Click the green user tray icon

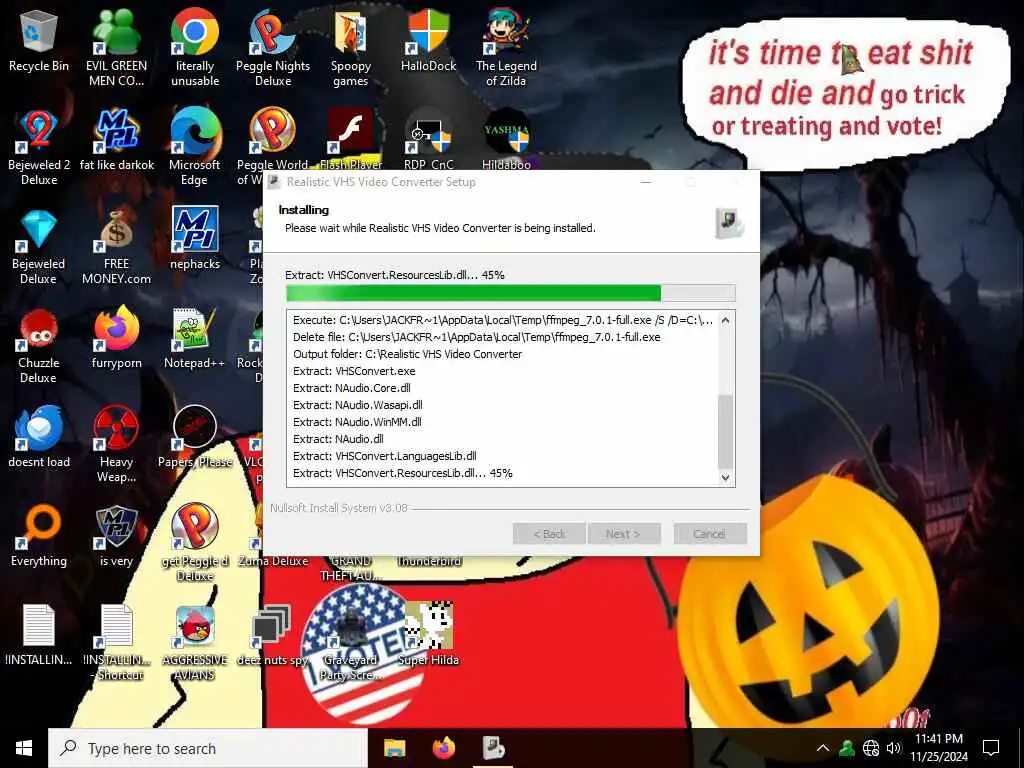click(x=847, y=748)
